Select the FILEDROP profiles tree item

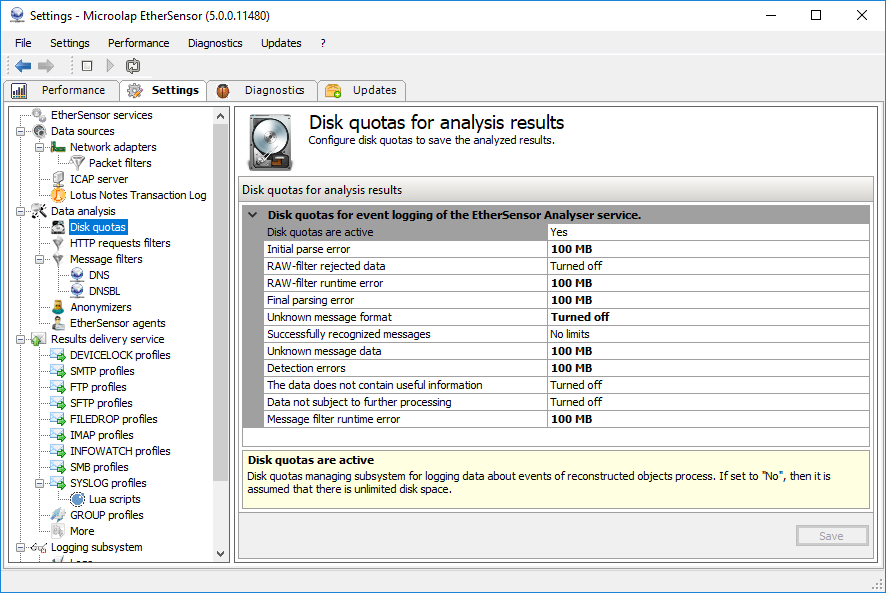click(x=114, y=419)
